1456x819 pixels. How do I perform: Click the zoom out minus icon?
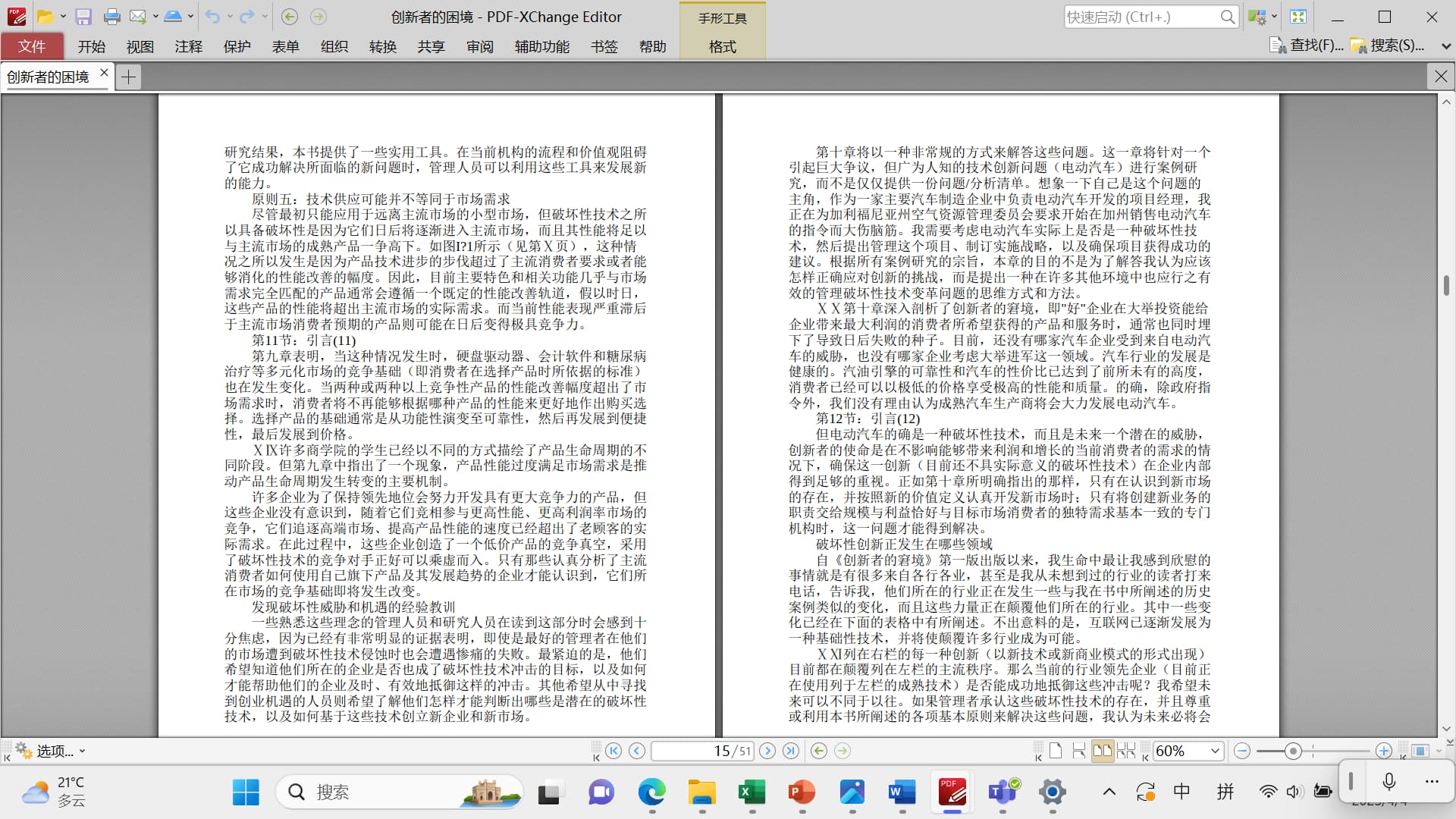pyautogui.click(x=1242, y=751)
